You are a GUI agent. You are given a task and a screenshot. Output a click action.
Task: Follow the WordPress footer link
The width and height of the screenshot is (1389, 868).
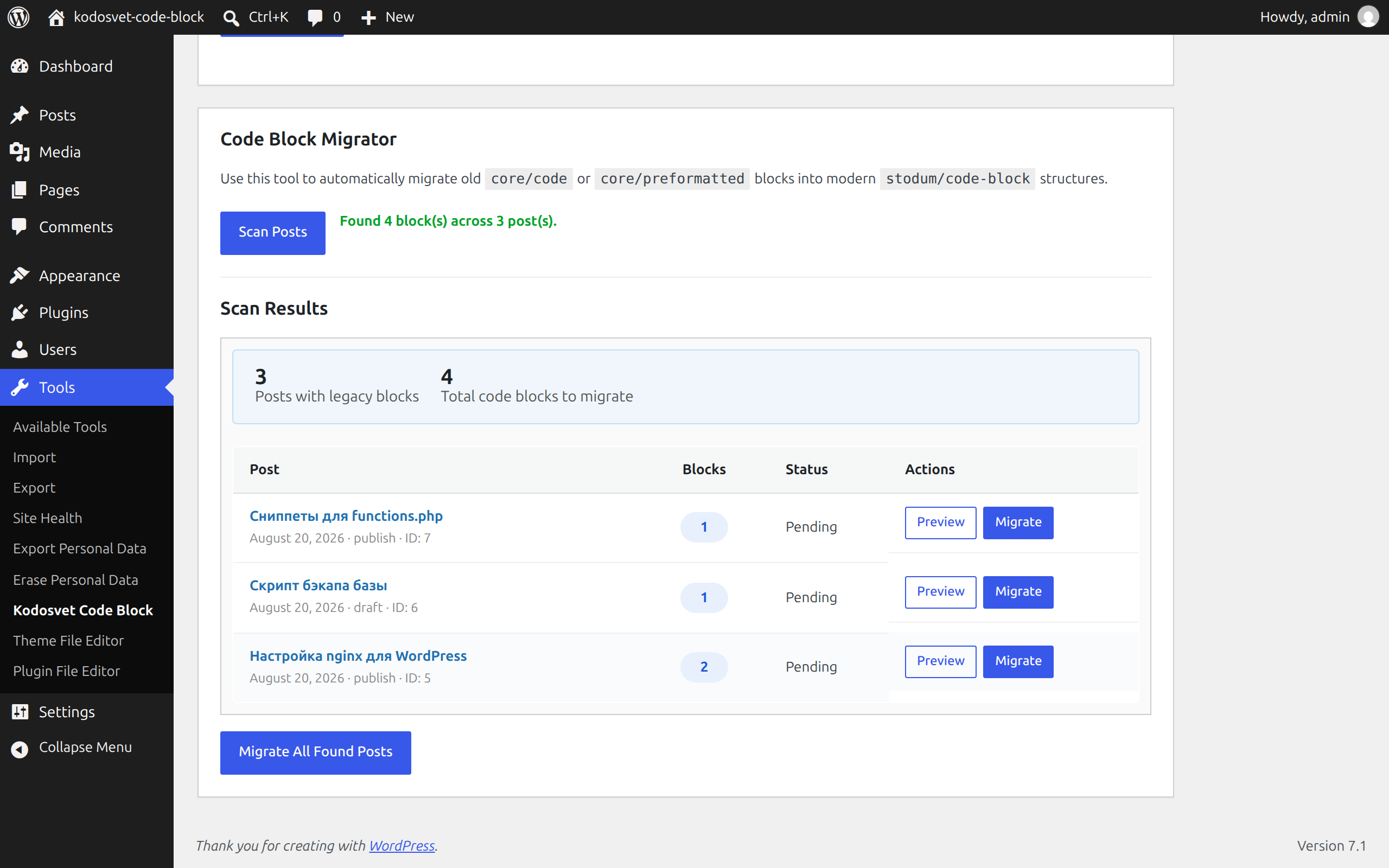(402, 845)
